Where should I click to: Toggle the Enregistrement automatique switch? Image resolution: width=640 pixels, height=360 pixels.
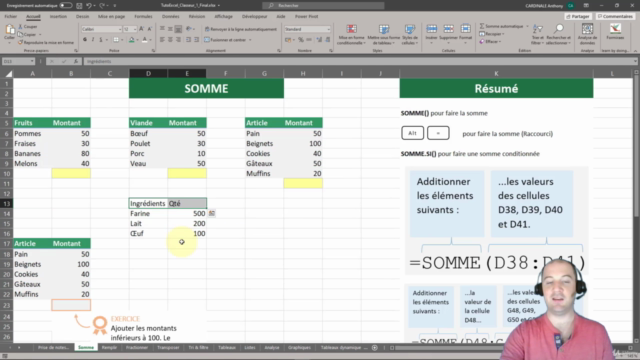click(x=66, y=5)
